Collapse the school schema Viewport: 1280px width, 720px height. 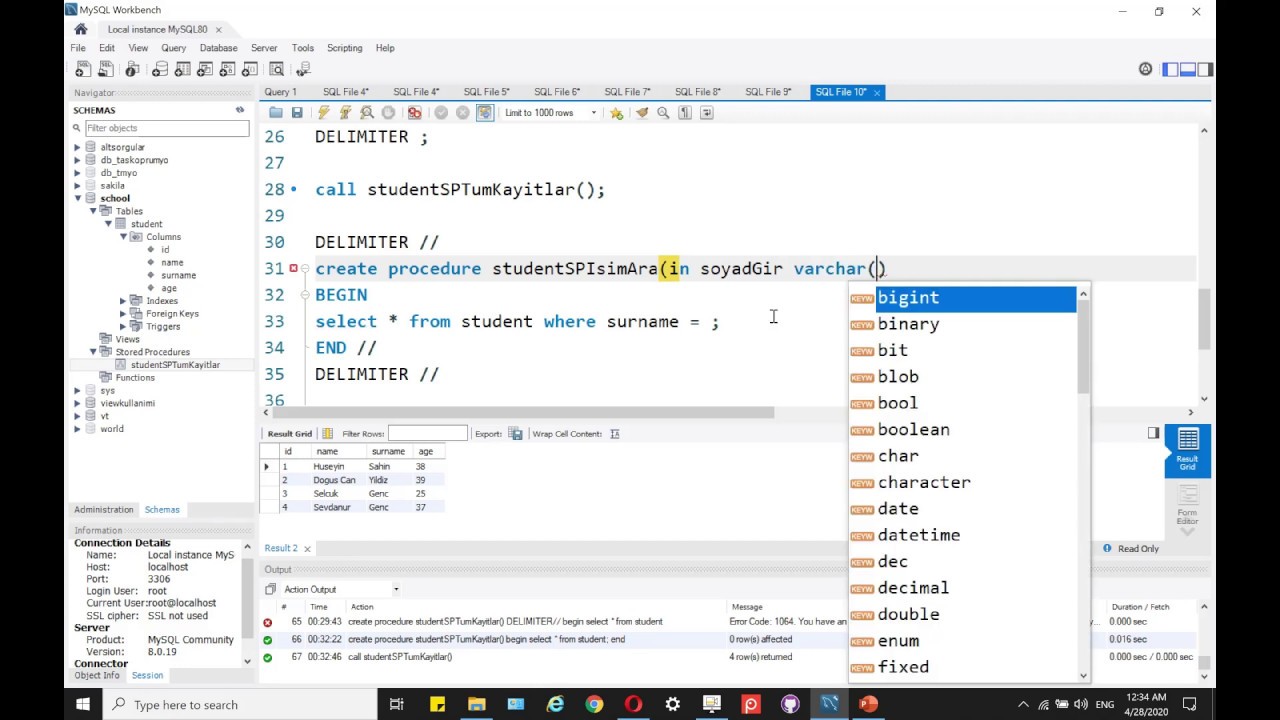77,199
